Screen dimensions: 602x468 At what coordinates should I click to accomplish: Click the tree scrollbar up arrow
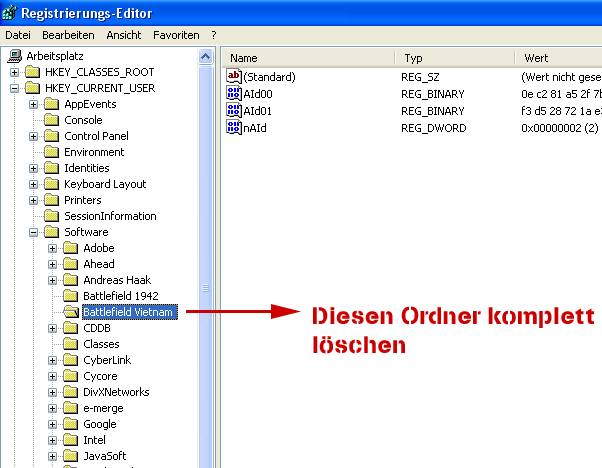205,57
